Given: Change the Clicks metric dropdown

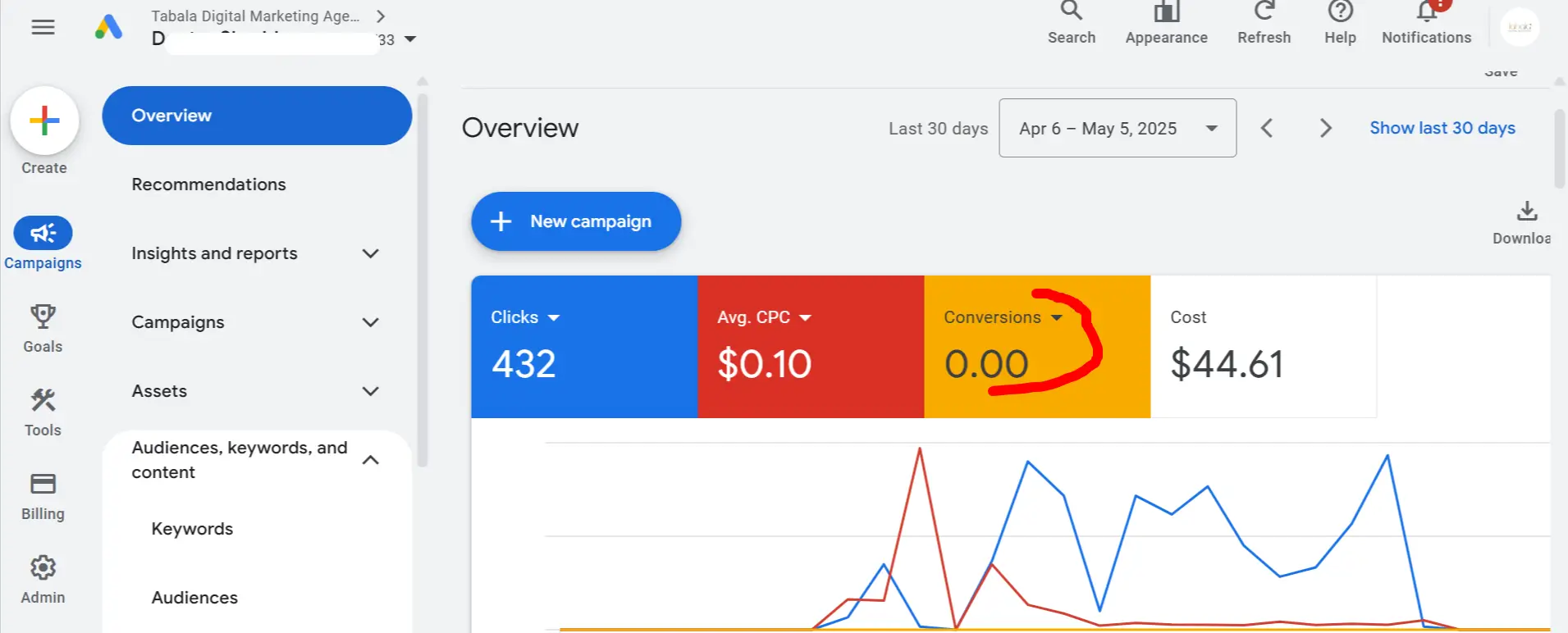Looking at the screenshot, I should [x=554, y=317].
